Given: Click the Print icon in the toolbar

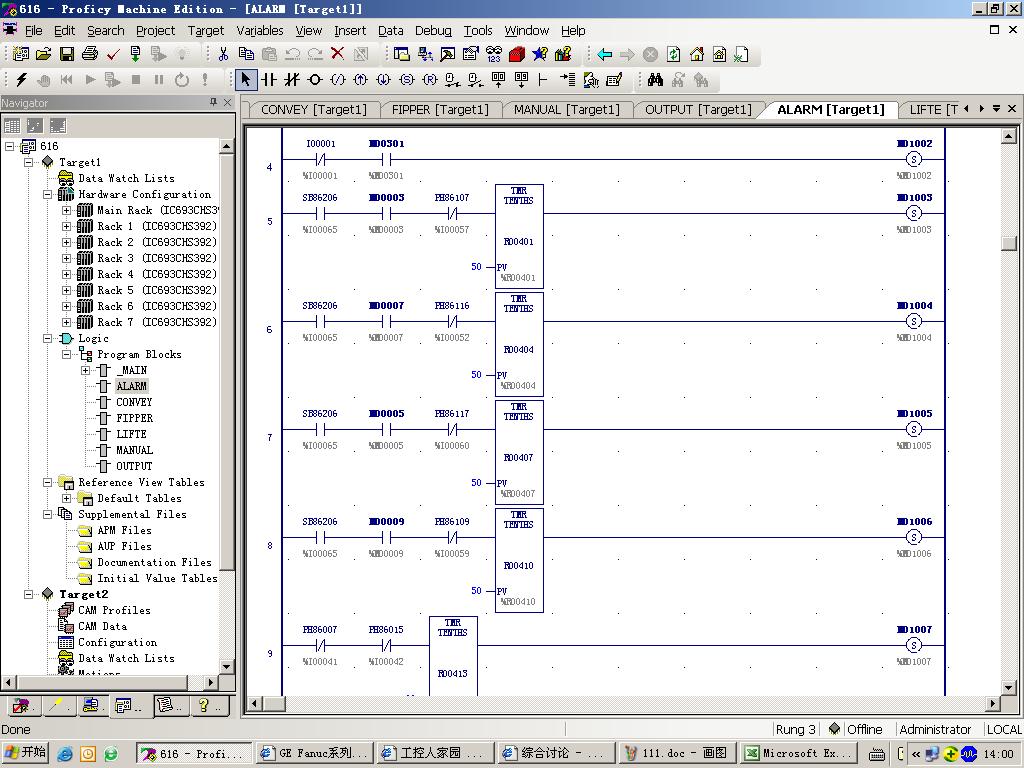Looking at the screenshot, I should 89,54.
